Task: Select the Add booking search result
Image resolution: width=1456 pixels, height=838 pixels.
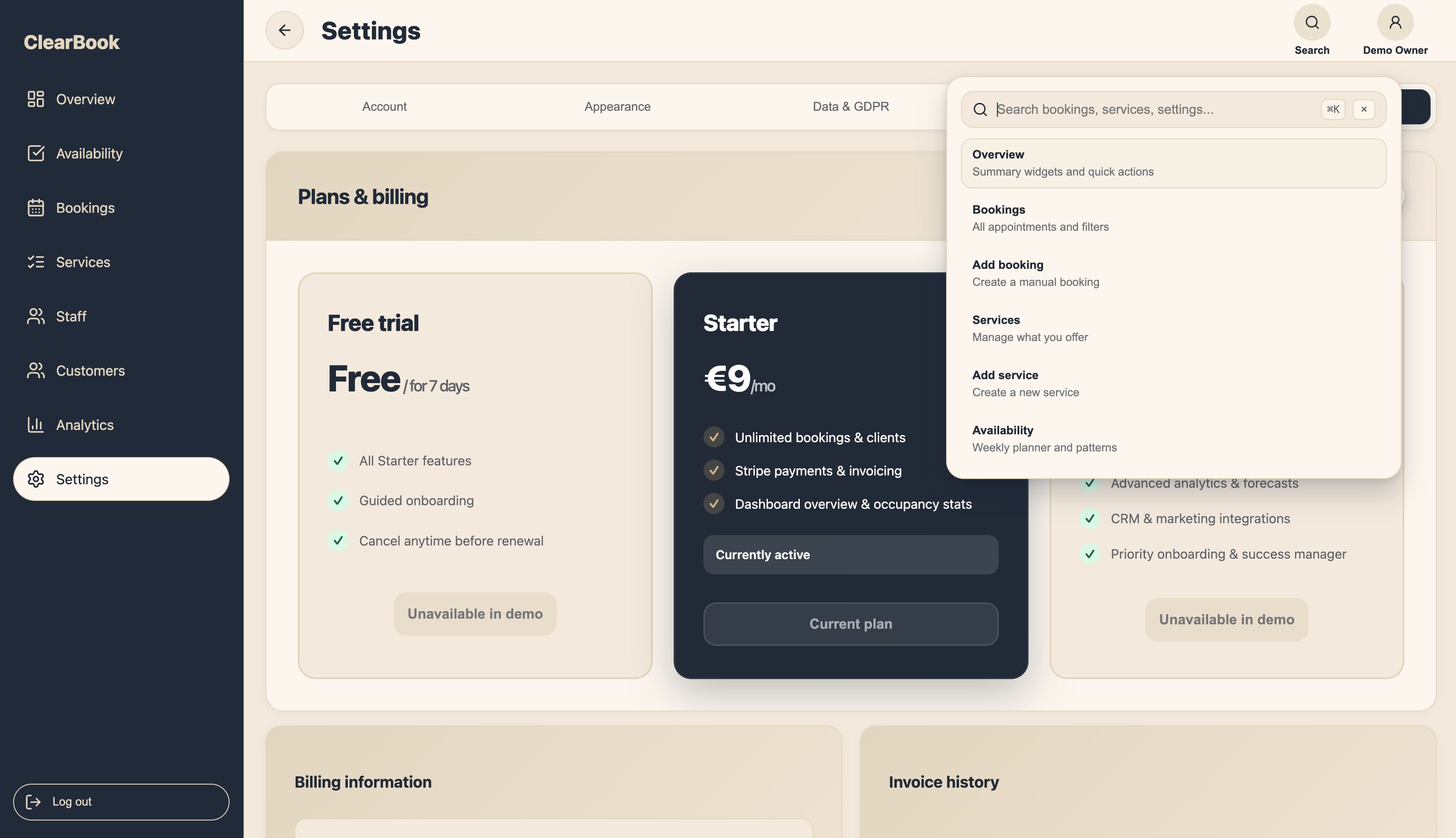Action: tap(1173, 272)
